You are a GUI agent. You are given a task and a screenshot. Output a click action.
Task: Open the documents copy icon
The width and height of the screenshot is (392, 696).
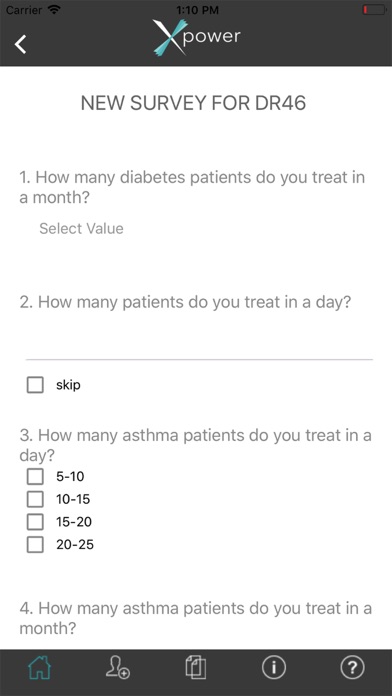196,667
